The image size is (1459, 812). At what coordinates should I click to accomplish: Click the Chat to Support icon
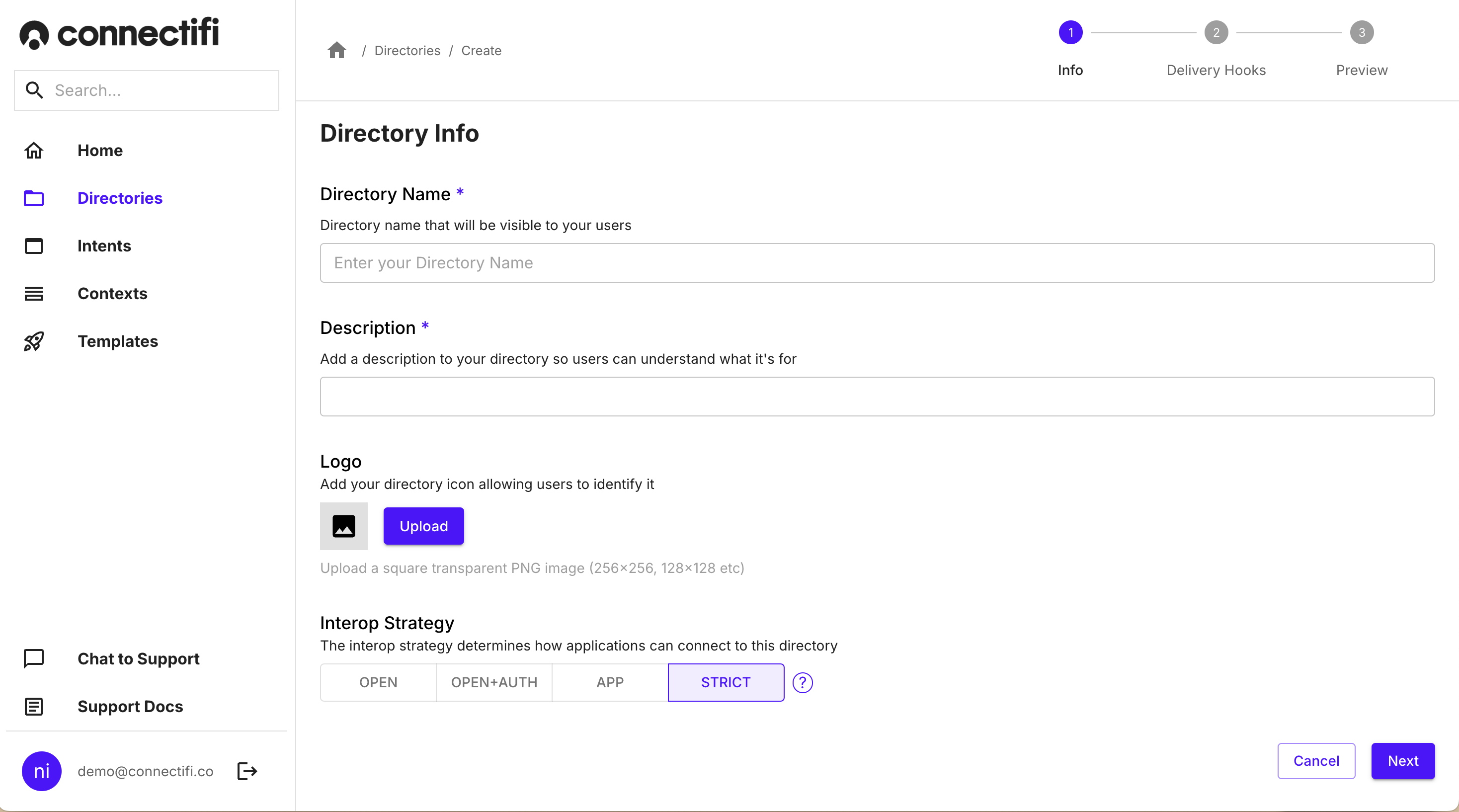34,657
